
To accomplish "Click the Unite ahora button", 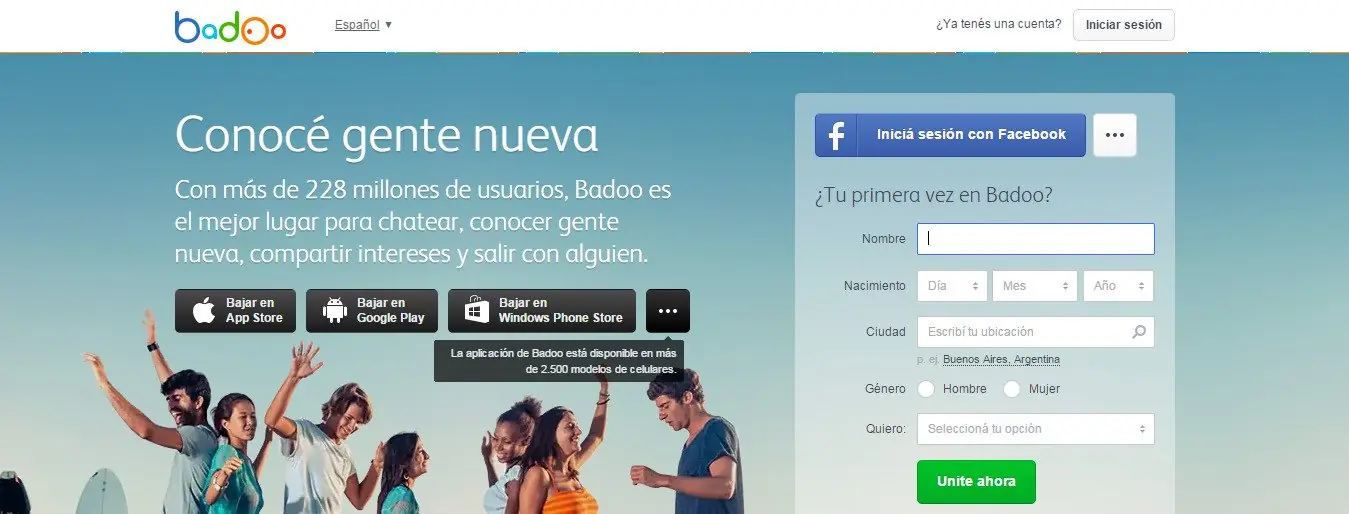I will pos(976,482).
